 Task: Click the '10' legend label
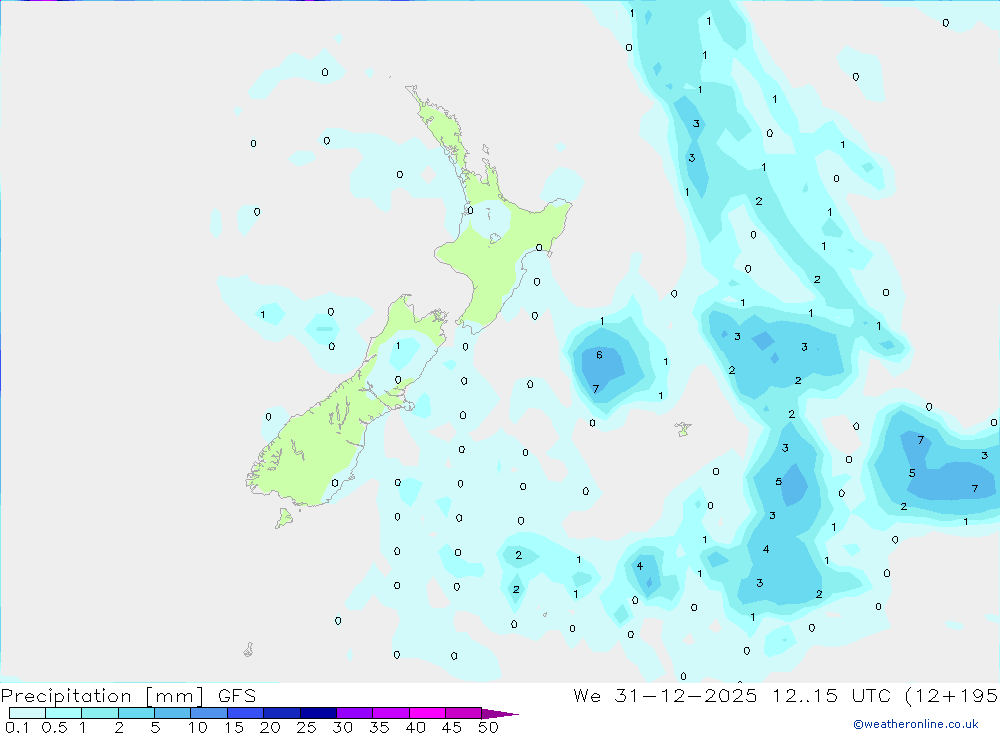click(198, 727)
